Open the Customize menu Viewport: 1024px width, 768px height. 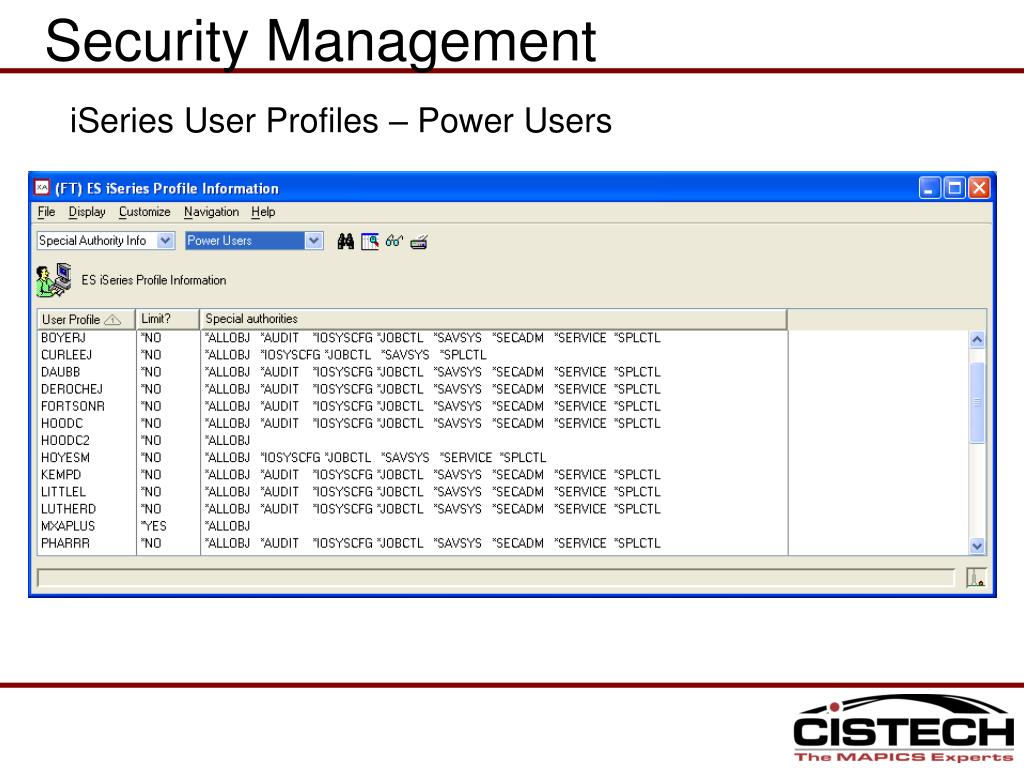(144, 212)
